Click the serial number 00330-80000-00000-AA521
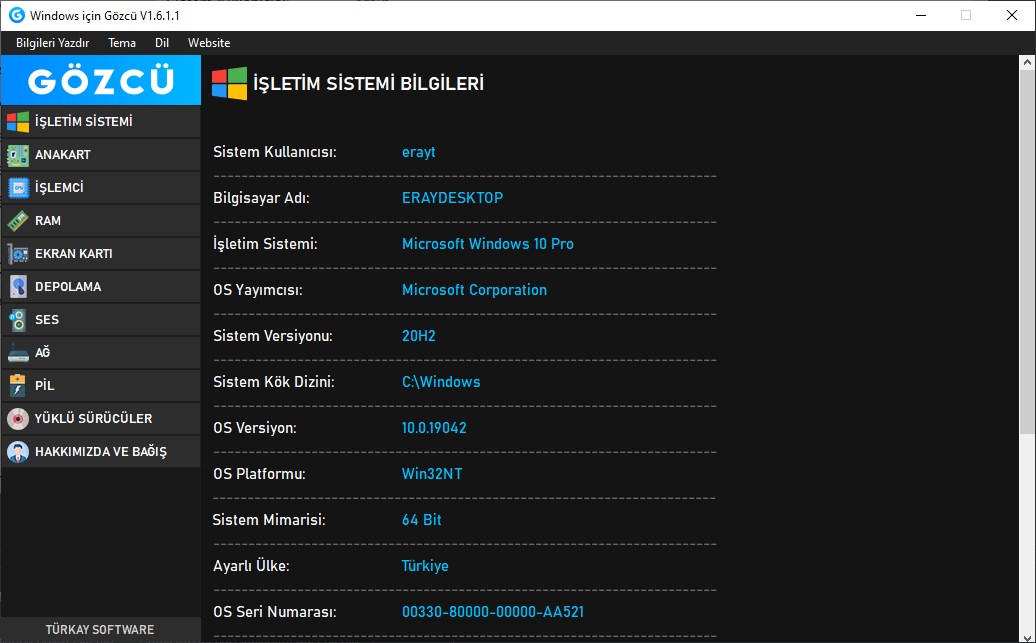1036x643 pixels. 493,612
